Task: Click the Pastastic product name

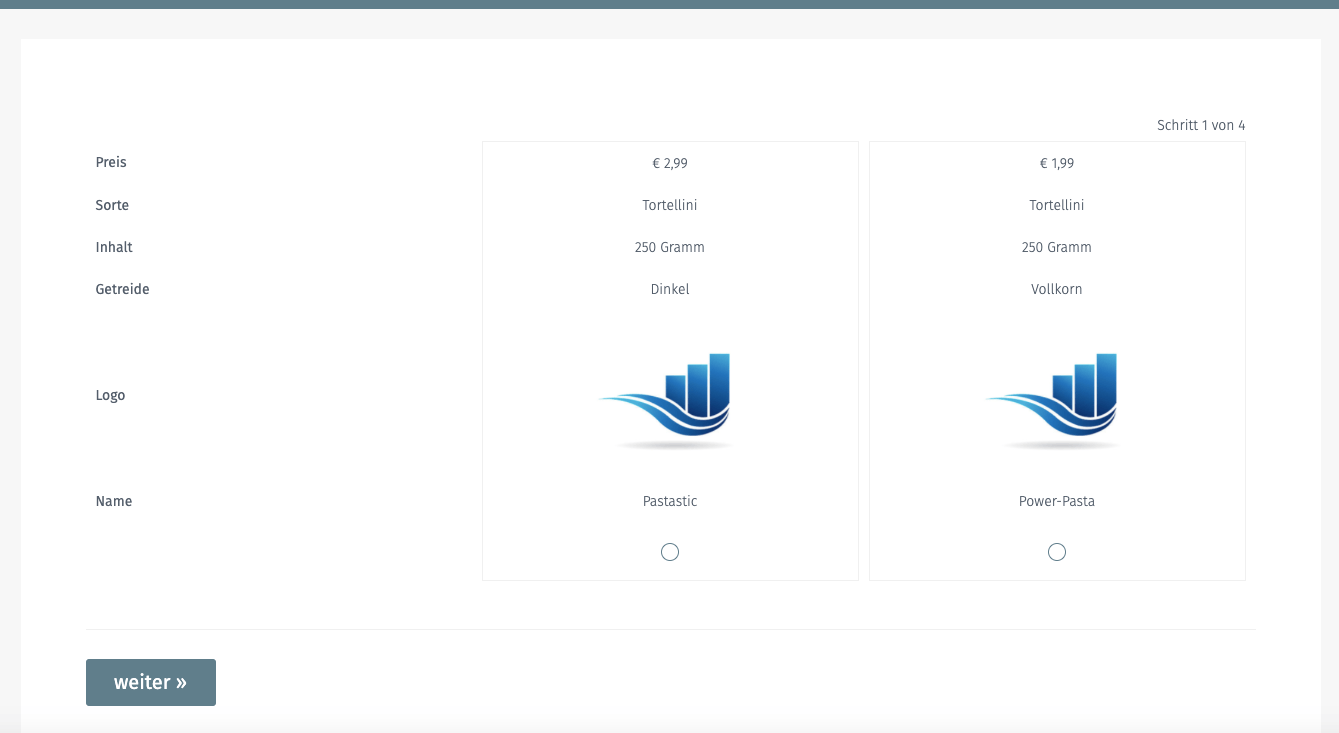Action: pos(670,501)
